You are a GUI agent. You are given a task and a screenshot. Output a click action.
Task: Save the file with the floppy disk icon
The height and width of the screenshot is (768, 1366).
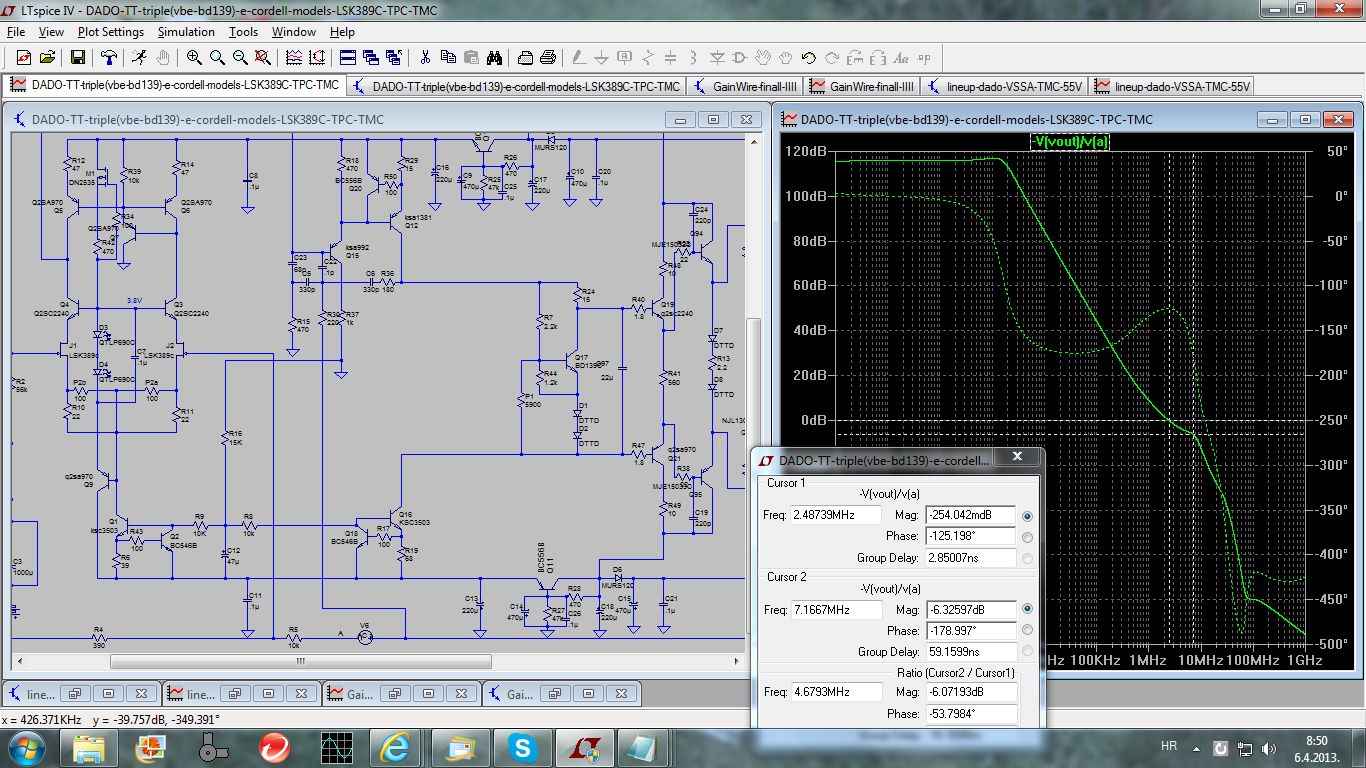[77, 57]
